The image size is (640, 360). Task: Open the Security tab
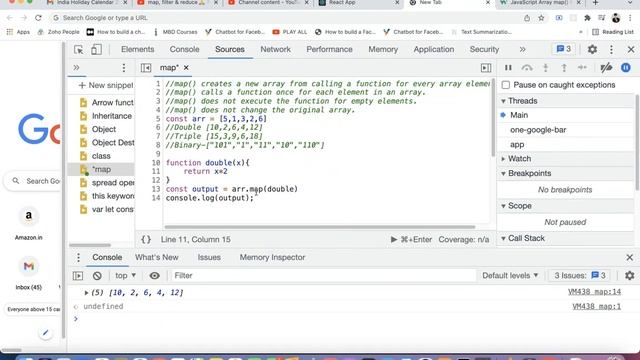pyautogui.click(x=484, y=49)
